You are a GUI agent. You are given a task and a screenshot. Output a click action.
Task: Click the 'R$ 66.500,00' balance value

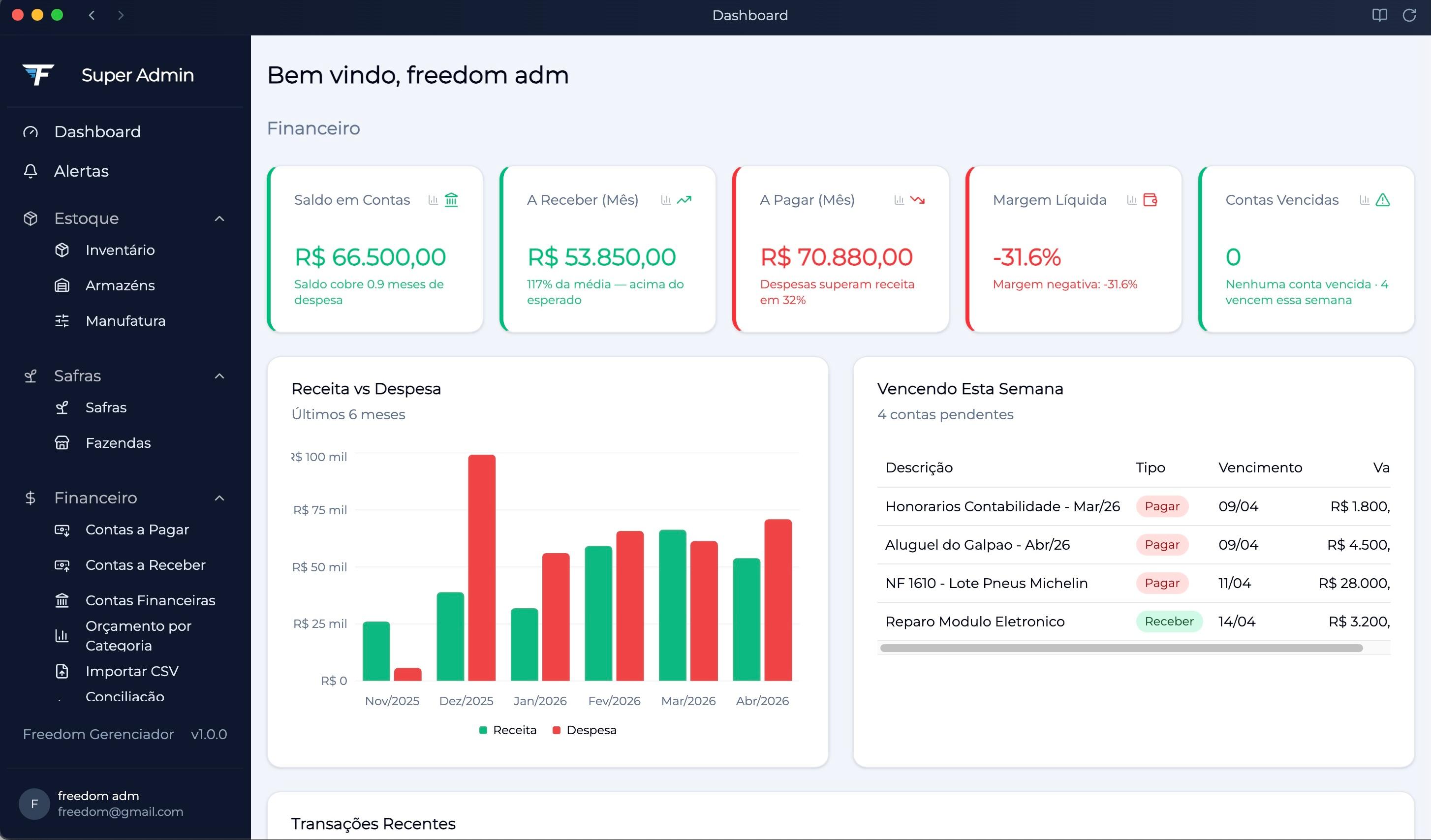click(370, 257)
